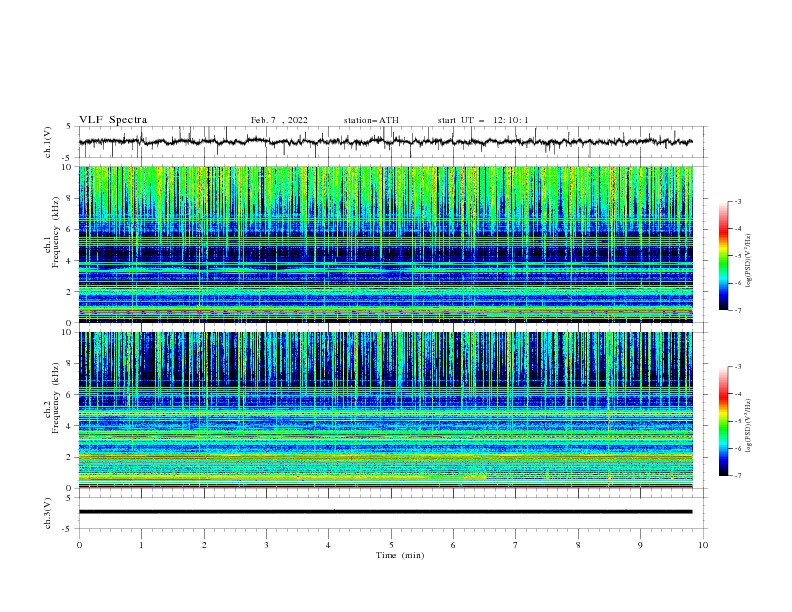
Task: Click the "station=ATH" header label
Action: [371, 120]
